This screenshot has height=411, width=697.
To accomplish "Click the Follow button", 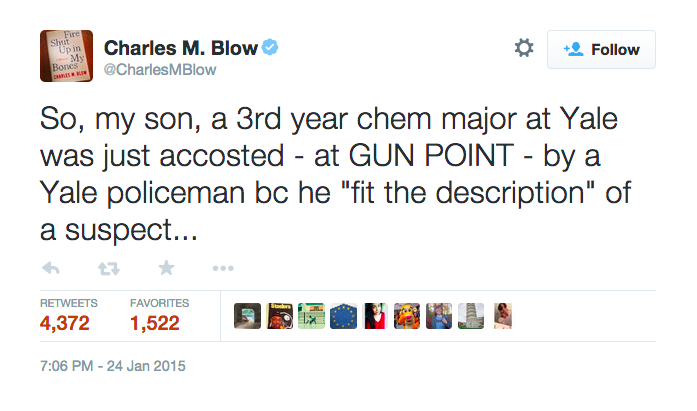I will pos(601,49).
